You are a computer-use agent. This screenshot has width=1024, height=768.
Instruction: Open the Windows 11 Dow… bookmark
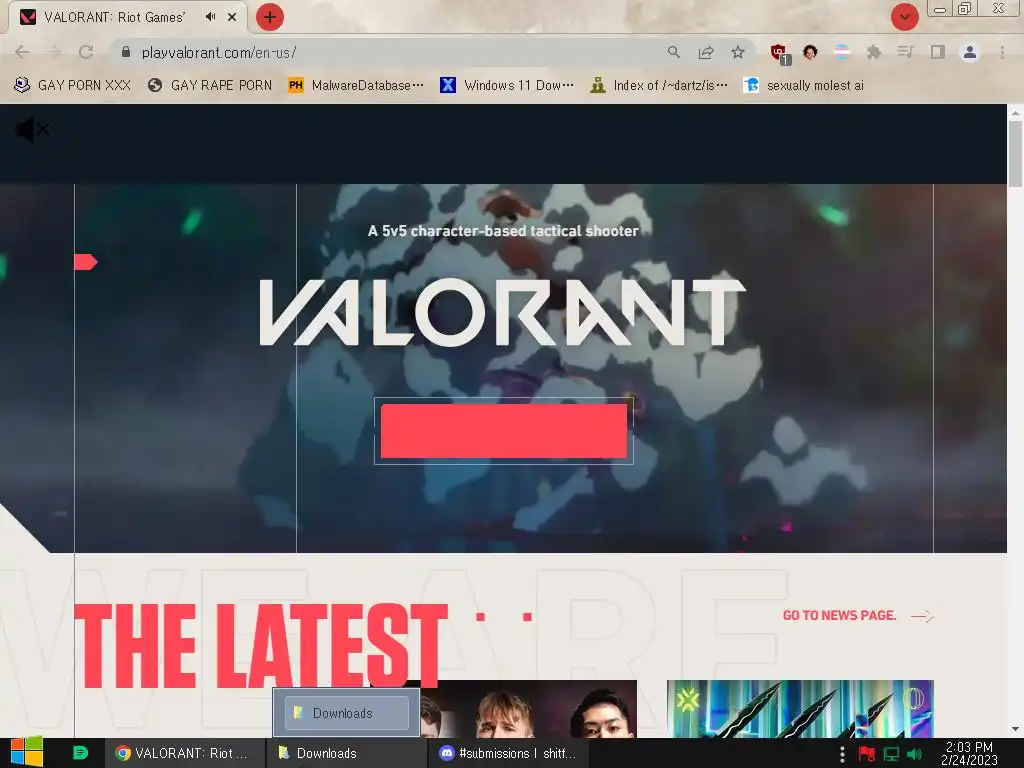coord(507,86)
